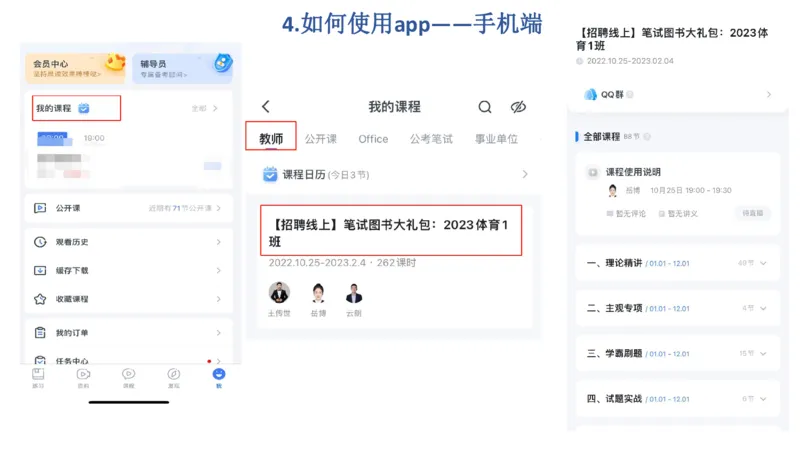Expand the 一、理论精讲 section
This screenshot has height=450, width=800.
click(x=678, y=263)
